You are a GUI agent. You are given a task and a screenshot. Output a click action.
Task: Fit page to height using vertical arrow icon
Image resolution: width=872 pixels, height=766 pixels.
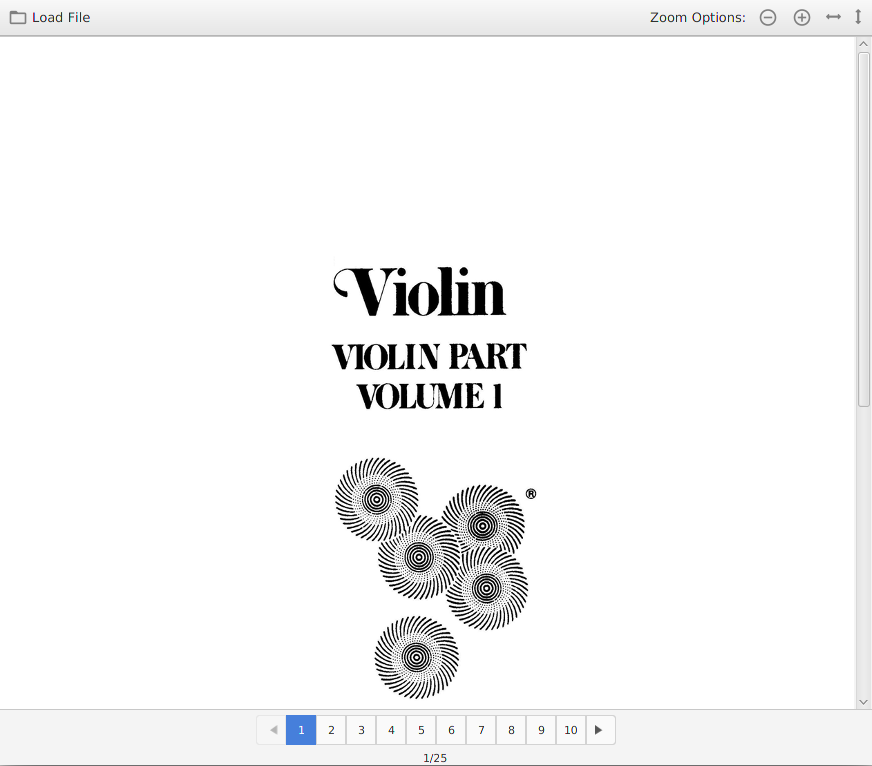tap(858, 17)
